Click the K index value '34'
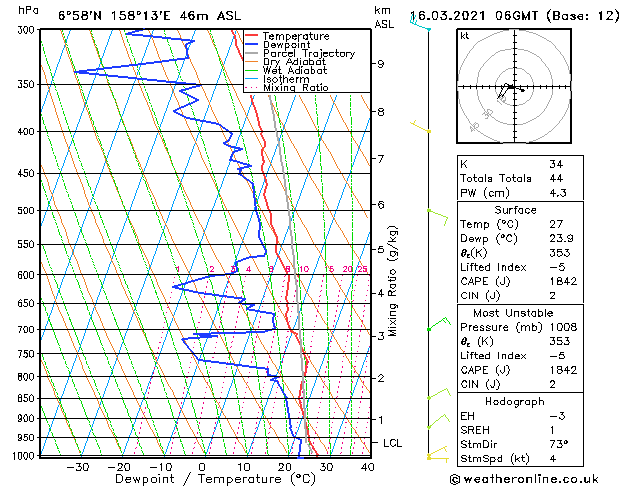Screen dimensions: 629x486 (x=556, y=164)
